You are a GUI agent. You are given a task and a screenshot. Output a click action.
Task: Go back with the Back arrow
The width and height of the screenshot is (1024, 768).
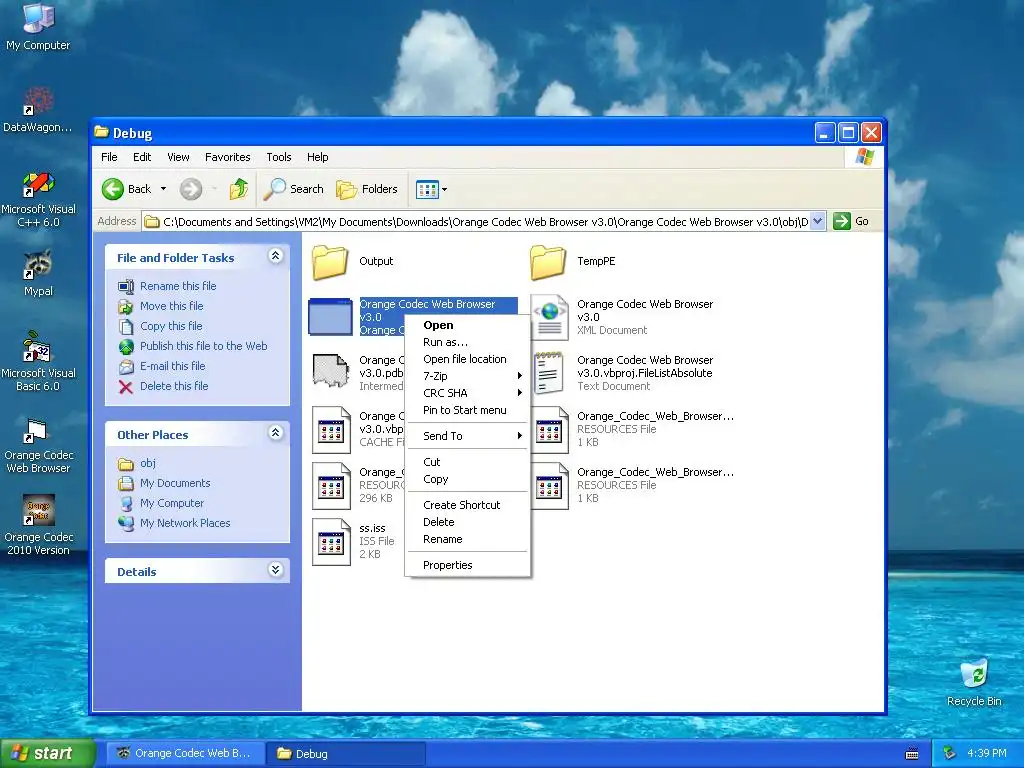[x=127, y=189]
